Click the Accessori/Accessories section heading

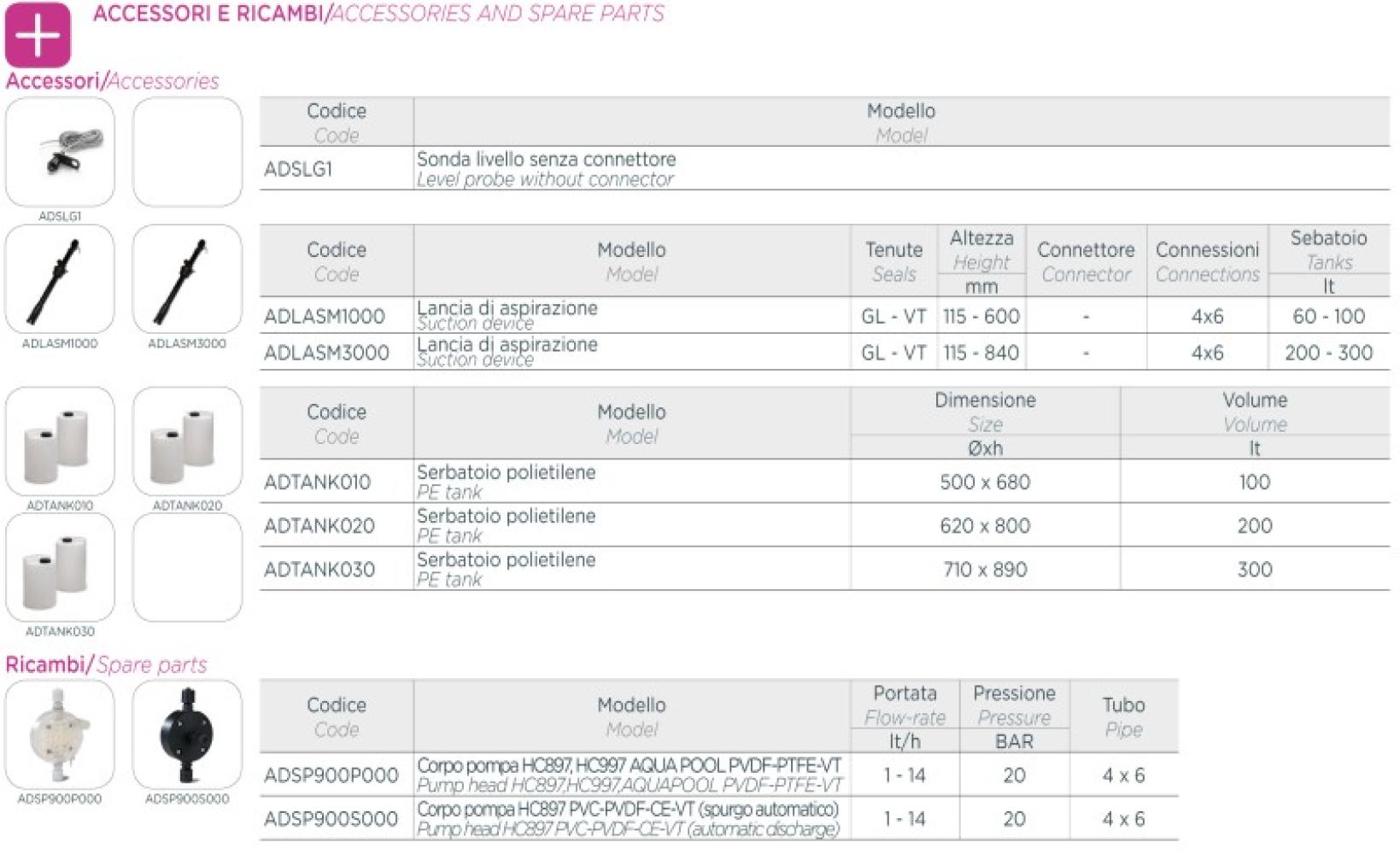click(x=112, y=81)
